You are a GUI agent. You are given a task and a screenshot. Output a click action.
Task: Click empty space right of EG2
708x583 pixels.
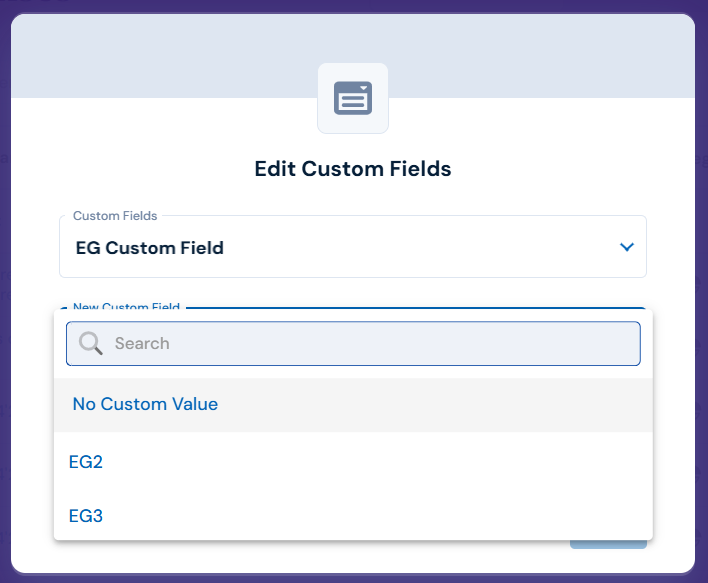point(377,462)
